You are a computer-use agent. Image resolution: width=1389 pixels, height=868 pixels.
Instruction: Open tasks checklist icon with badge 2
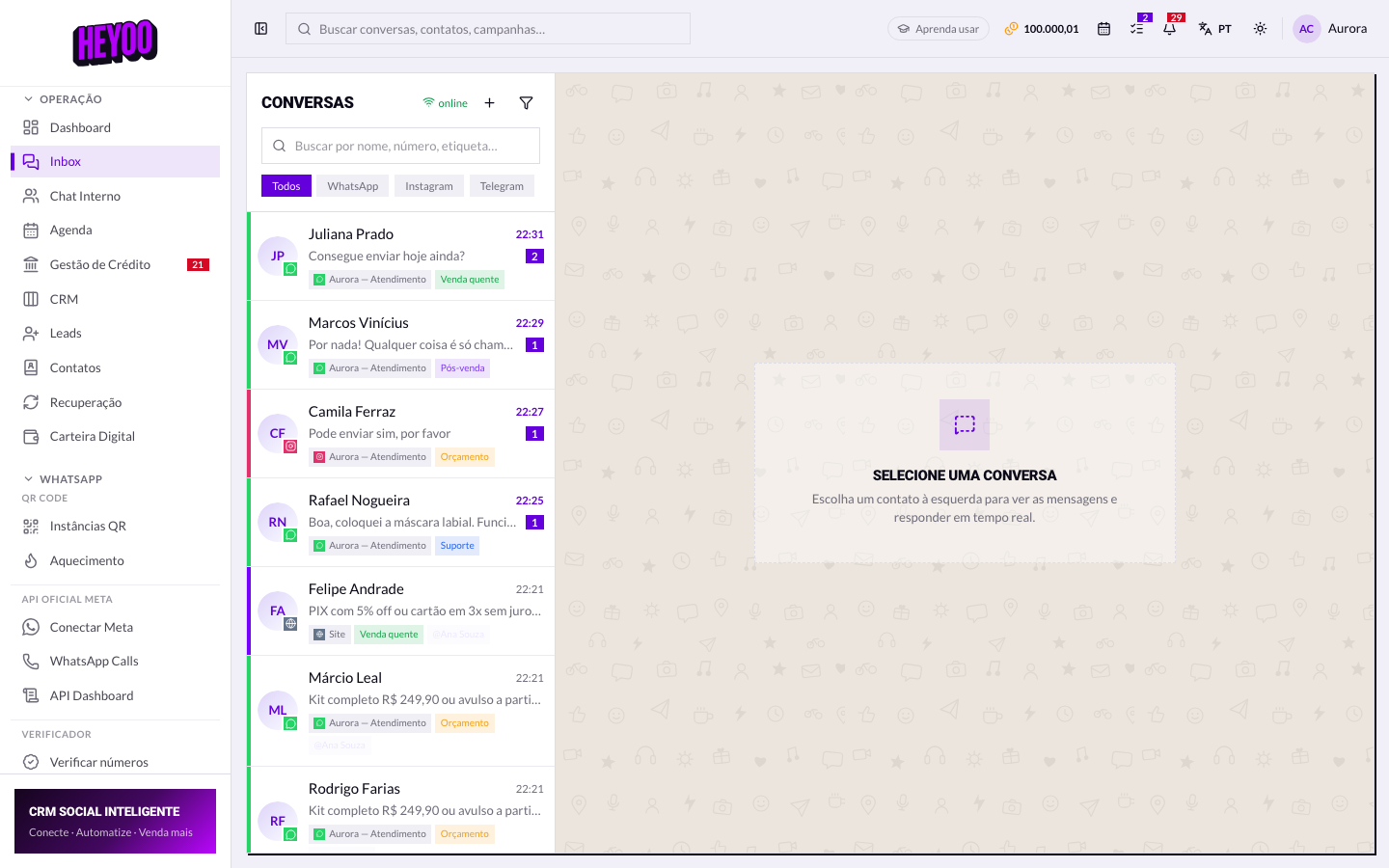tap(1137, 29)
